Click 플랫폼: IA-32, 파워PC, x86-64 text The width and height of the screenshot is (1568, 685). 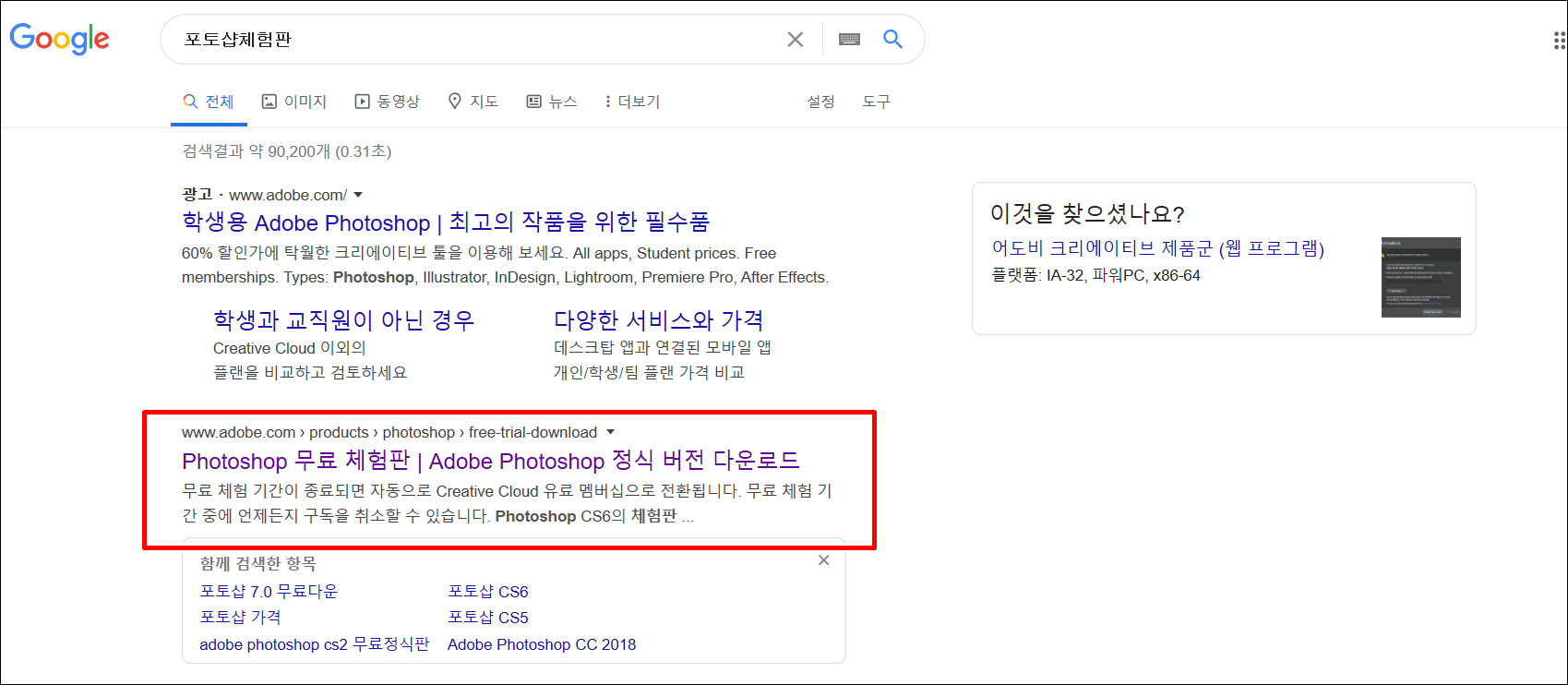[1095, 275]
